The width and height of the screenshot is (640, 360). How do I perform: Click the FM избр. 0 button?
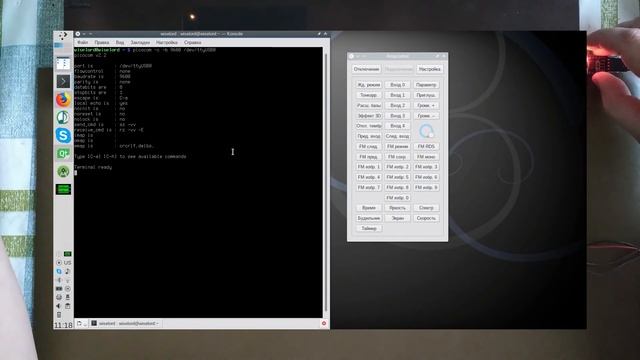click(x=398, y=198)
